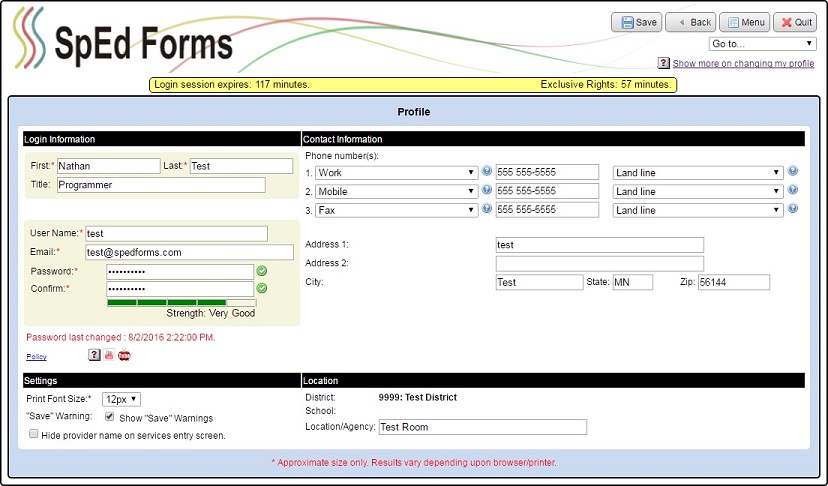828x486 pixels.
Task: Open first Land line dropdown for Work phone
Action: (697, 172)
